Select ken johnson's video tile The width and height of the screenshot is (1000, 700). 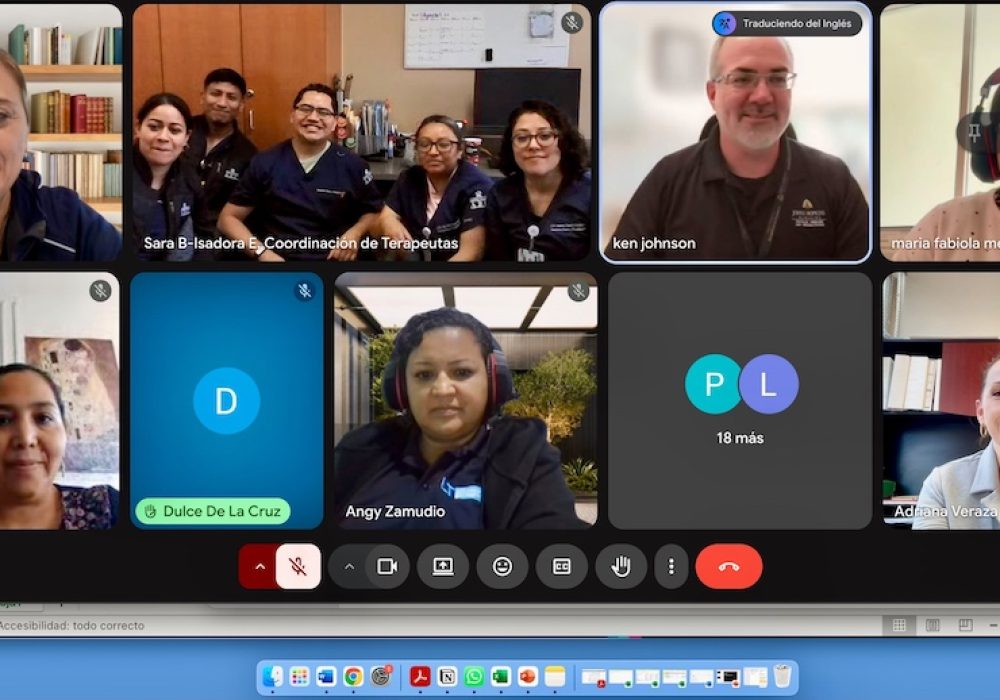[x=735, y=133]
